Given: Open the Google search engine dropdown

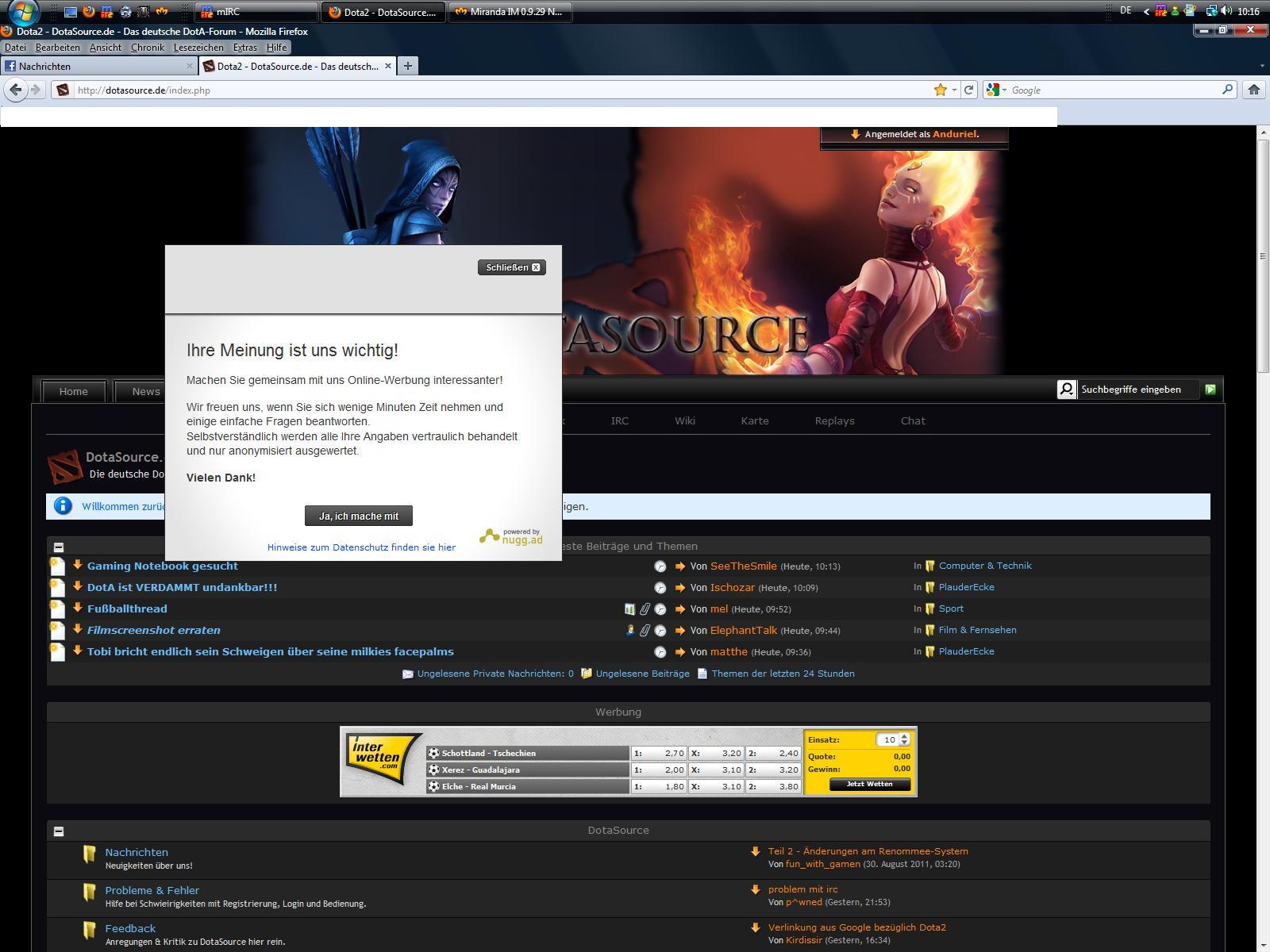Looking at the screenshot, I should point(996,90).
